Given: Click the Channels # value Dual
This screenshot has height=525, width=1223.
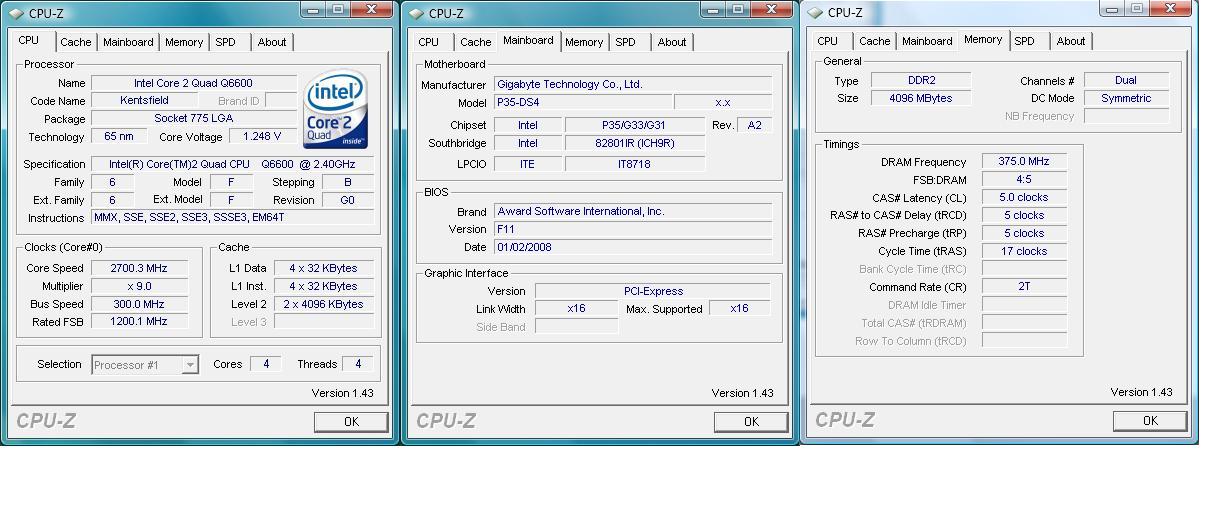Looking at the screenshot, I should (x=1126, y=81).
